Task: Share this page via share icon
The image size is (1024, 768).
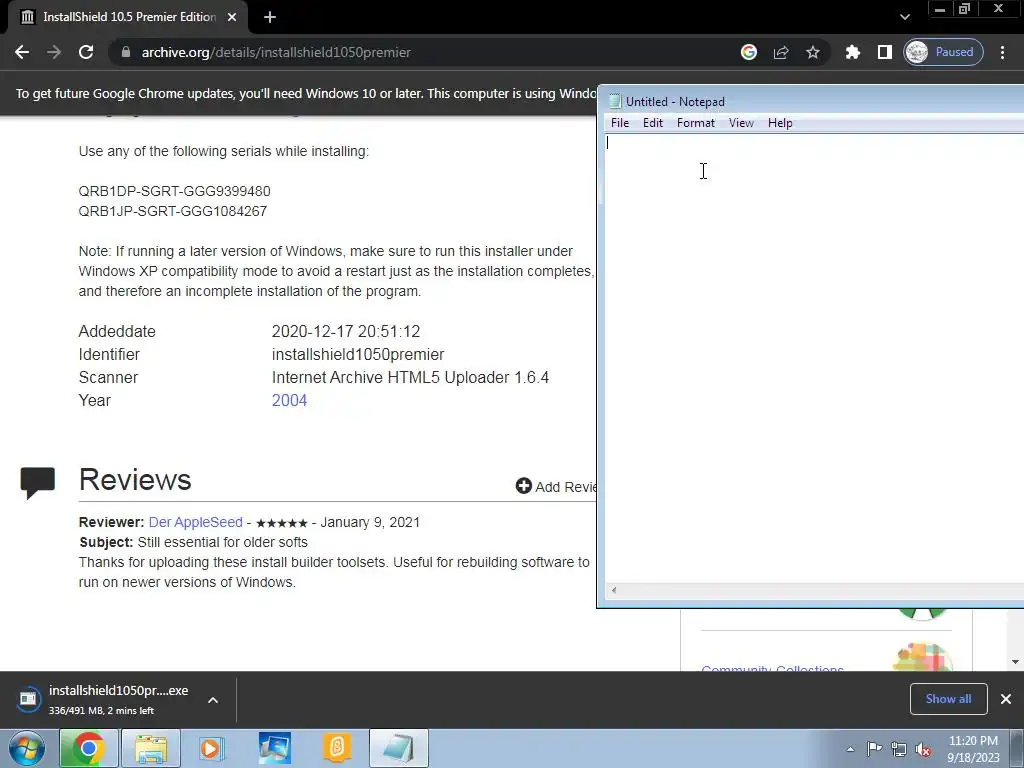Action: pos(780,52)
